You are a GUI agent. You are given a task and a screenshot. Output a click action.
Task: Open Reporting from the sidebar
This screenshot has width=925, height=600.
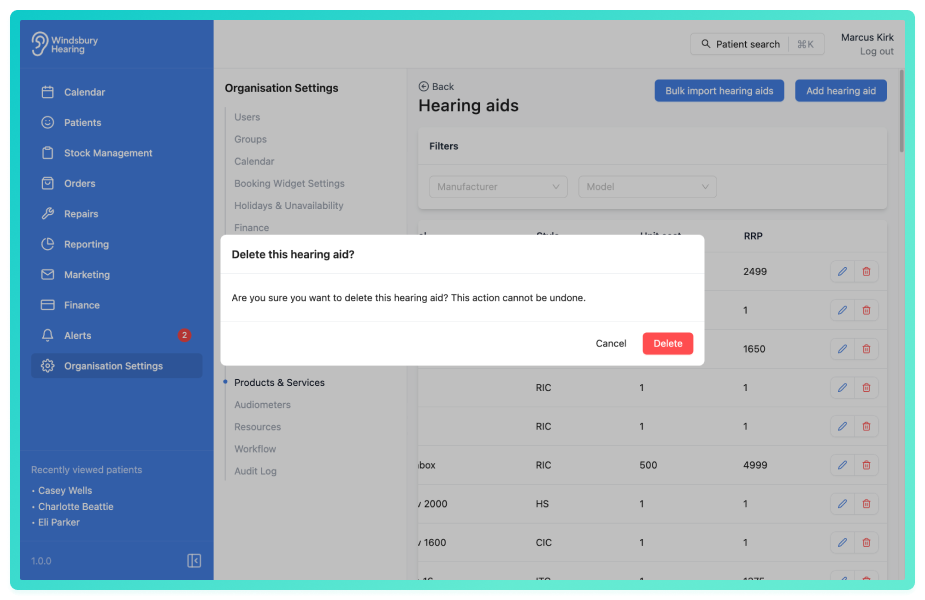[x=116, y=244]
